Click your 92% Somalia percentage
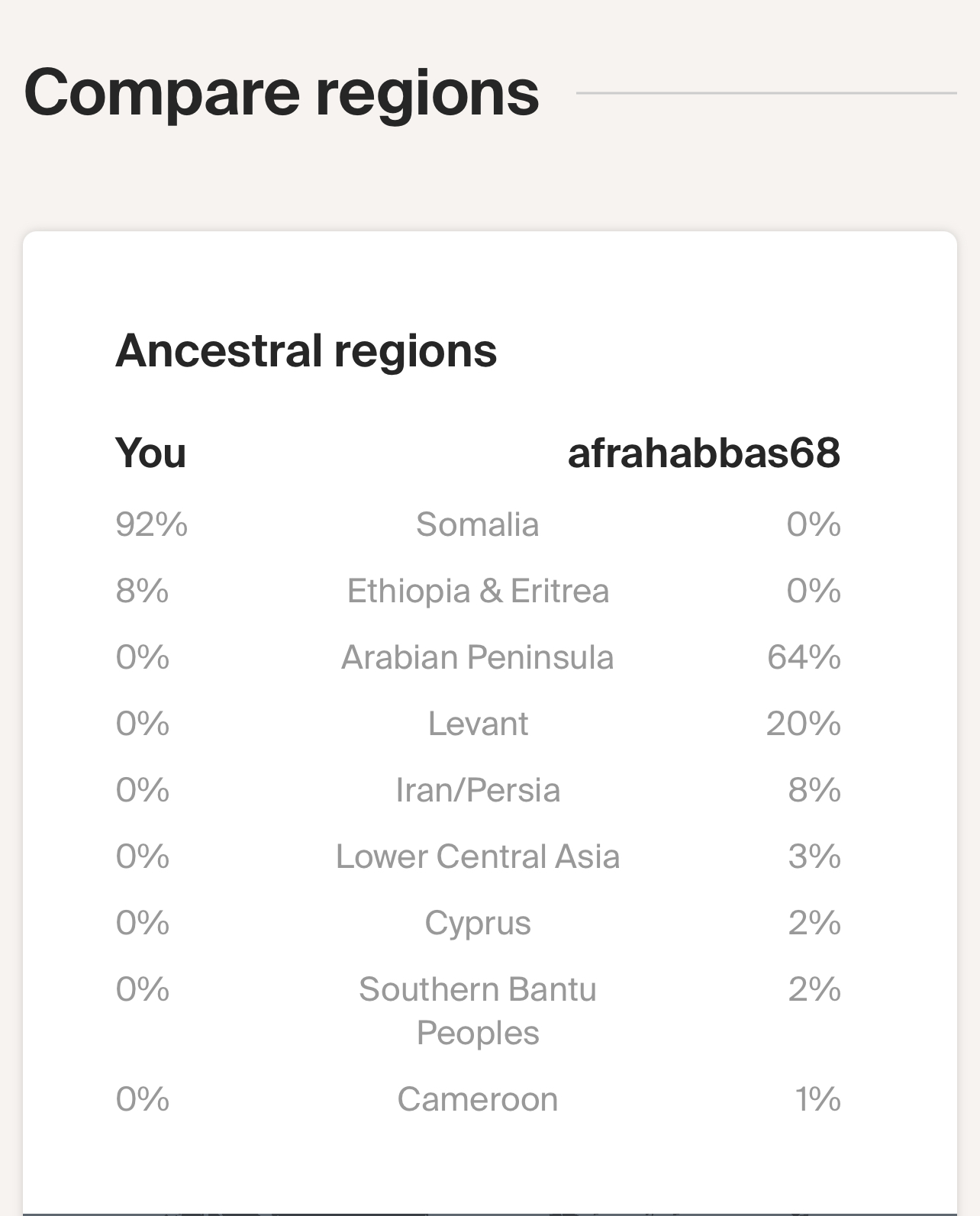980x1216 pixels. point(151,524)
